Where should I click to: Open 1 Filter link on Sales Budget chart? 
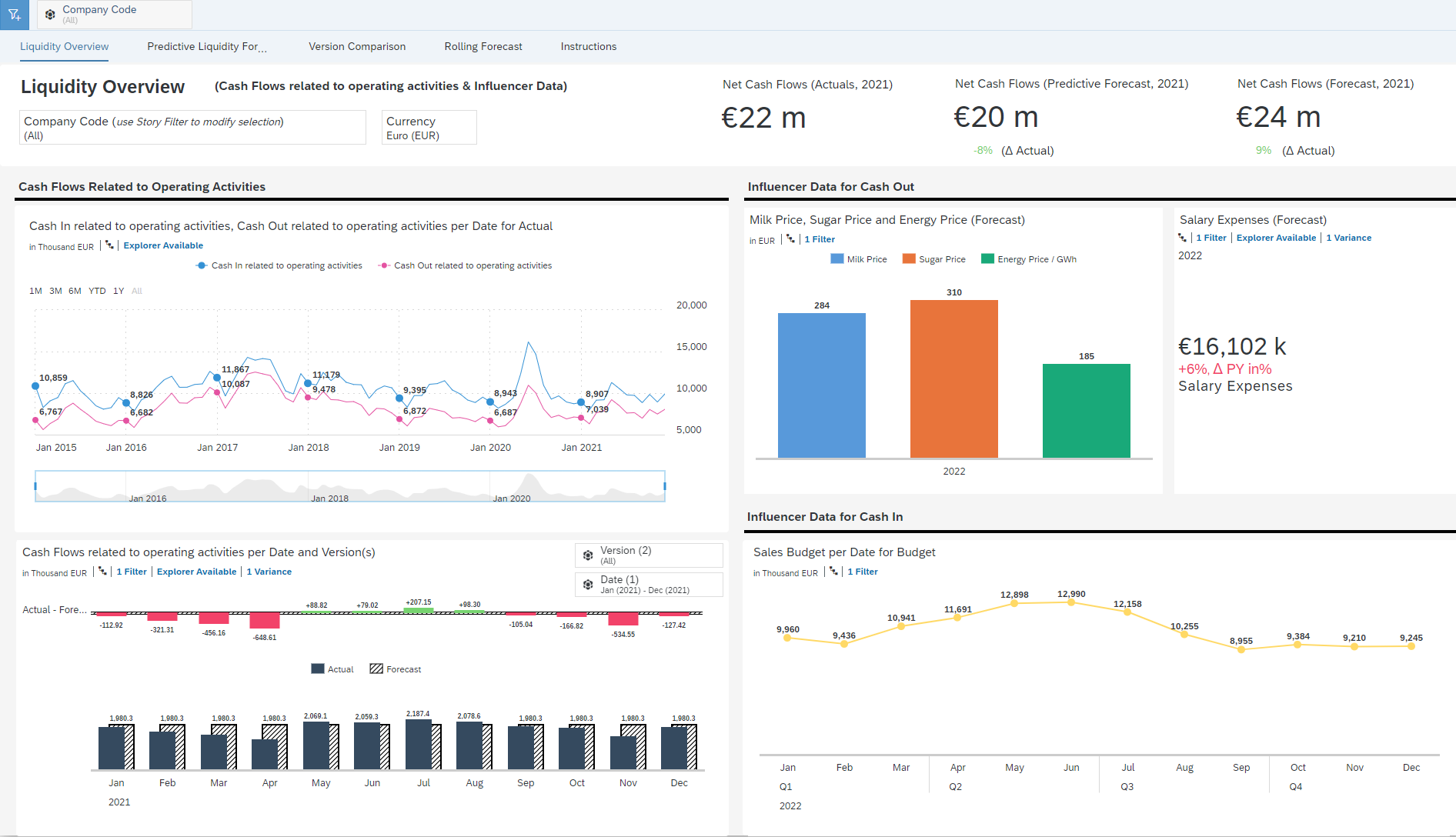tap(863, 572)
